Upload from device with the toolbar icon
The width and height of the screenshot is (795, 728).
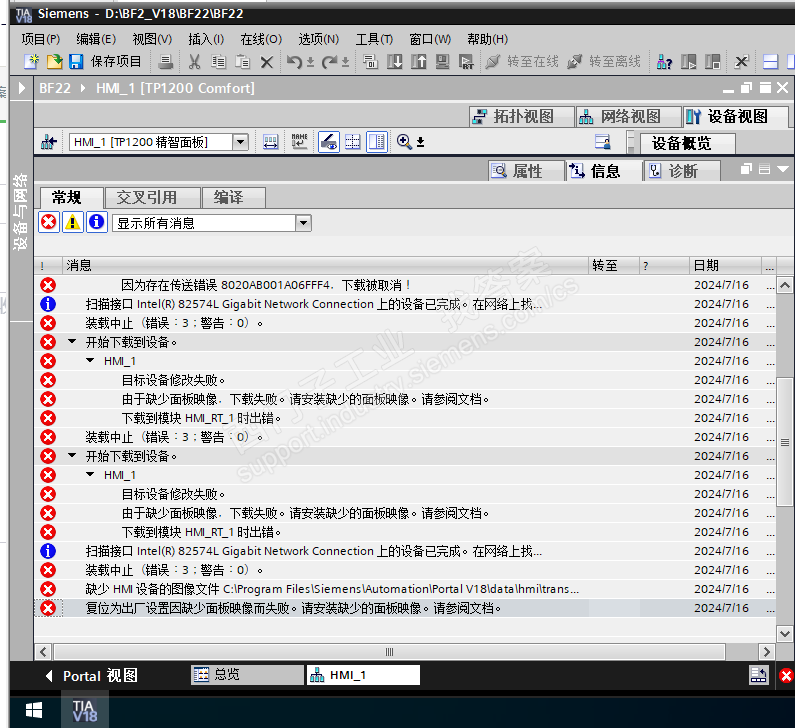(x=419, y=62)
